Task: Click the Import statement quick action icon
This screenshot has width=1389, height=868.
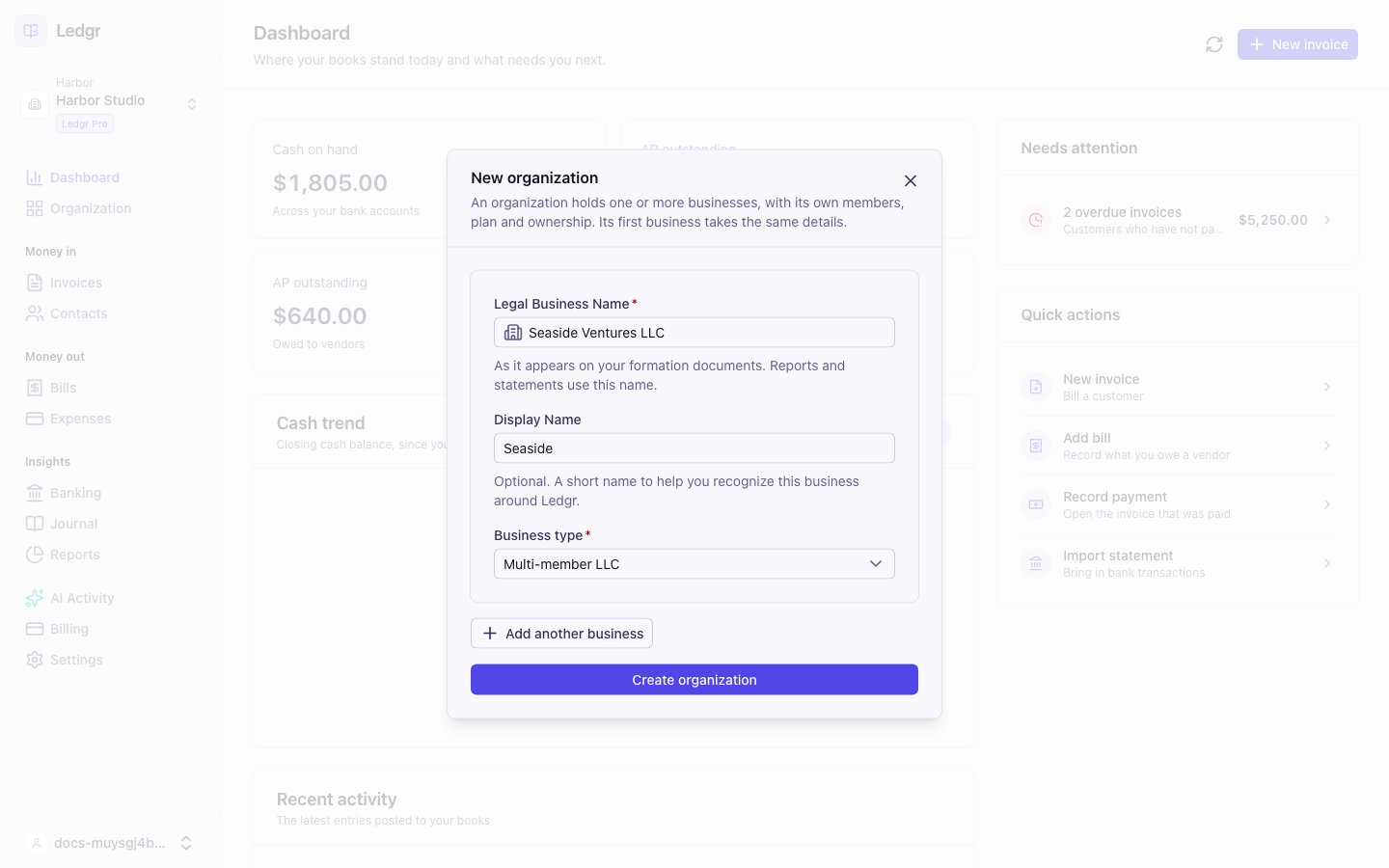Action: click(x=1036, y=563)
